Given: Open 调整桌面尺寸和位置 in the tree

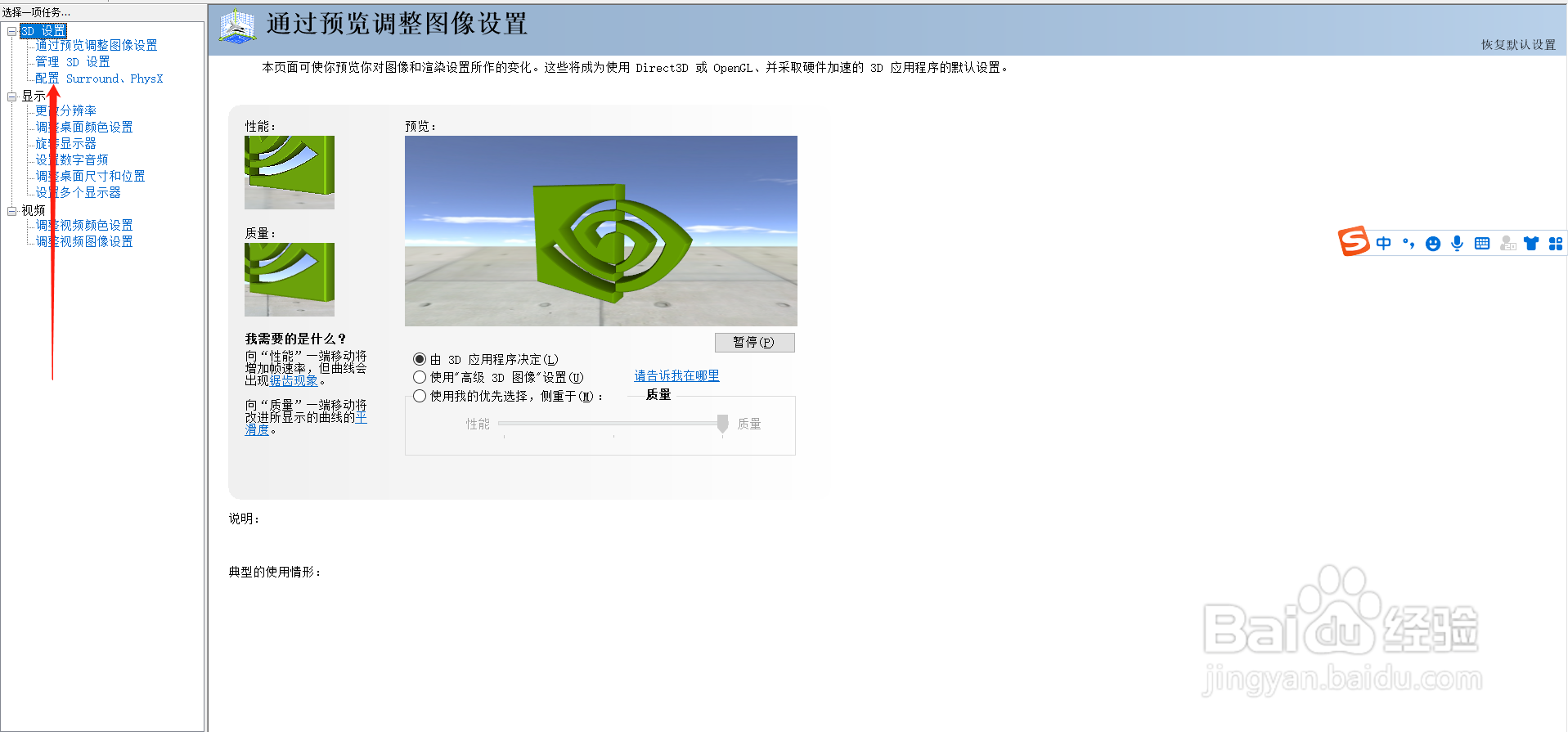Looking at the screenshot, I should click(x=90, y=176).
